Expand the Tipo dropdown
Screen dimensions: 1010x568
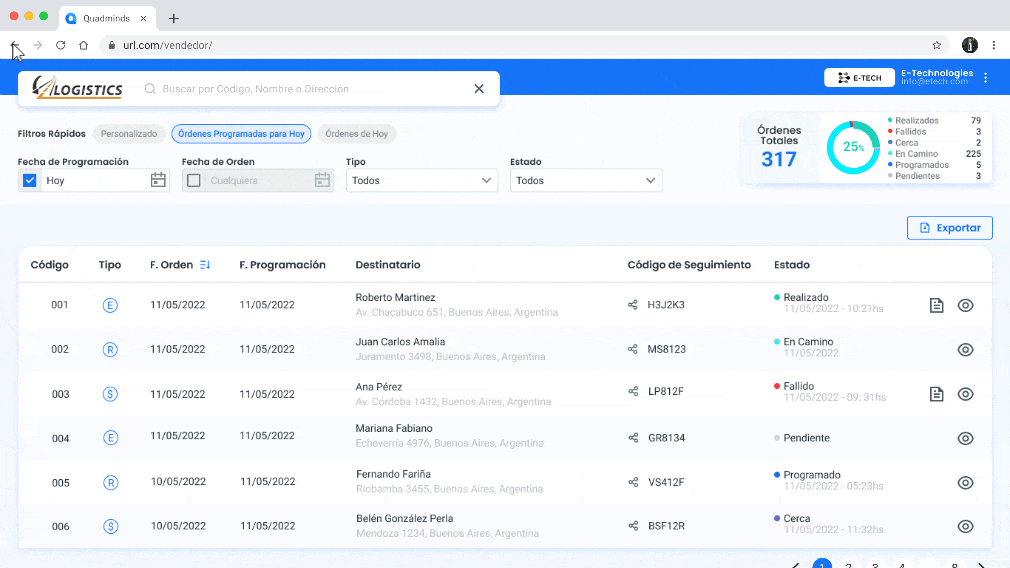tap(422, 180)
